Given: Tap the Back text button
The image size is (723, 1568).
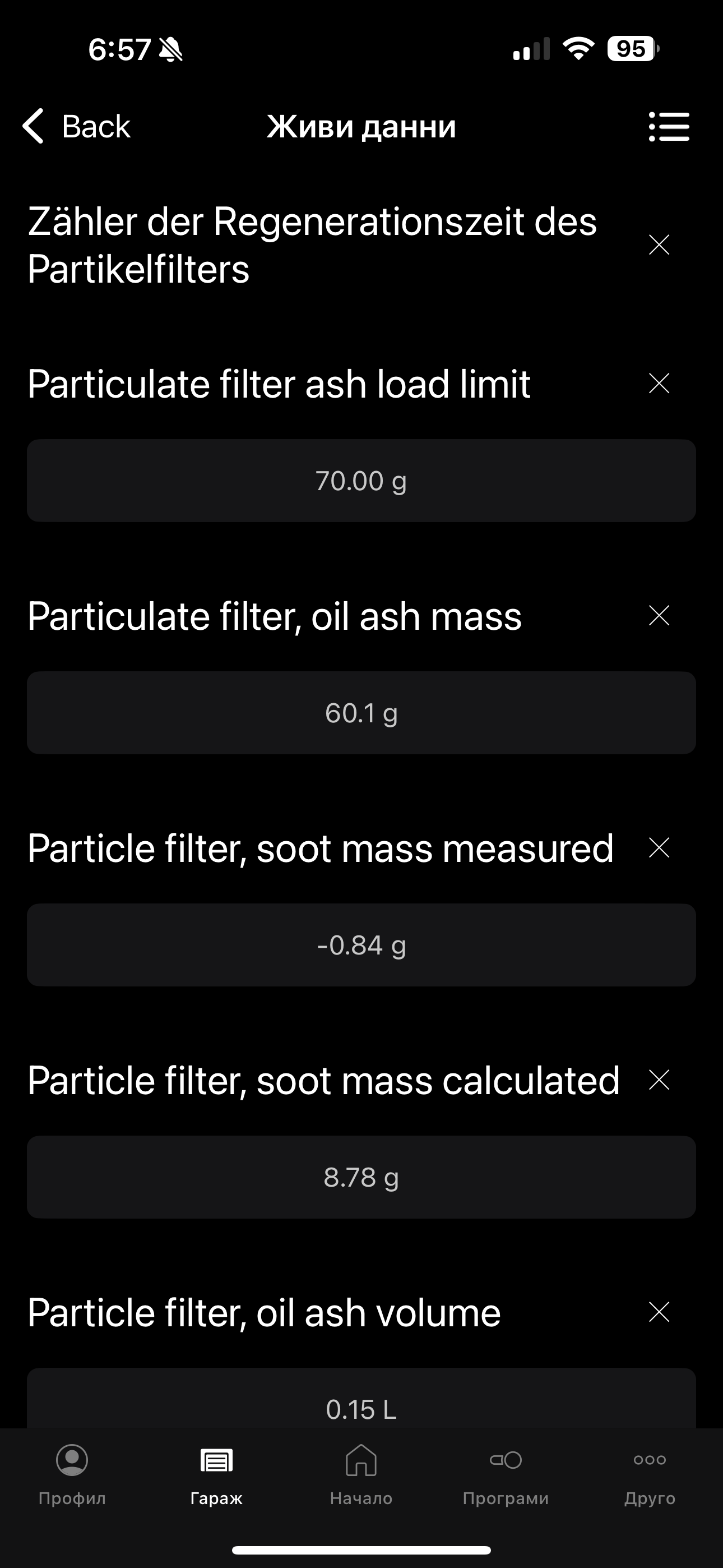Looking at the screenshot, I should [x=96, y=127].
